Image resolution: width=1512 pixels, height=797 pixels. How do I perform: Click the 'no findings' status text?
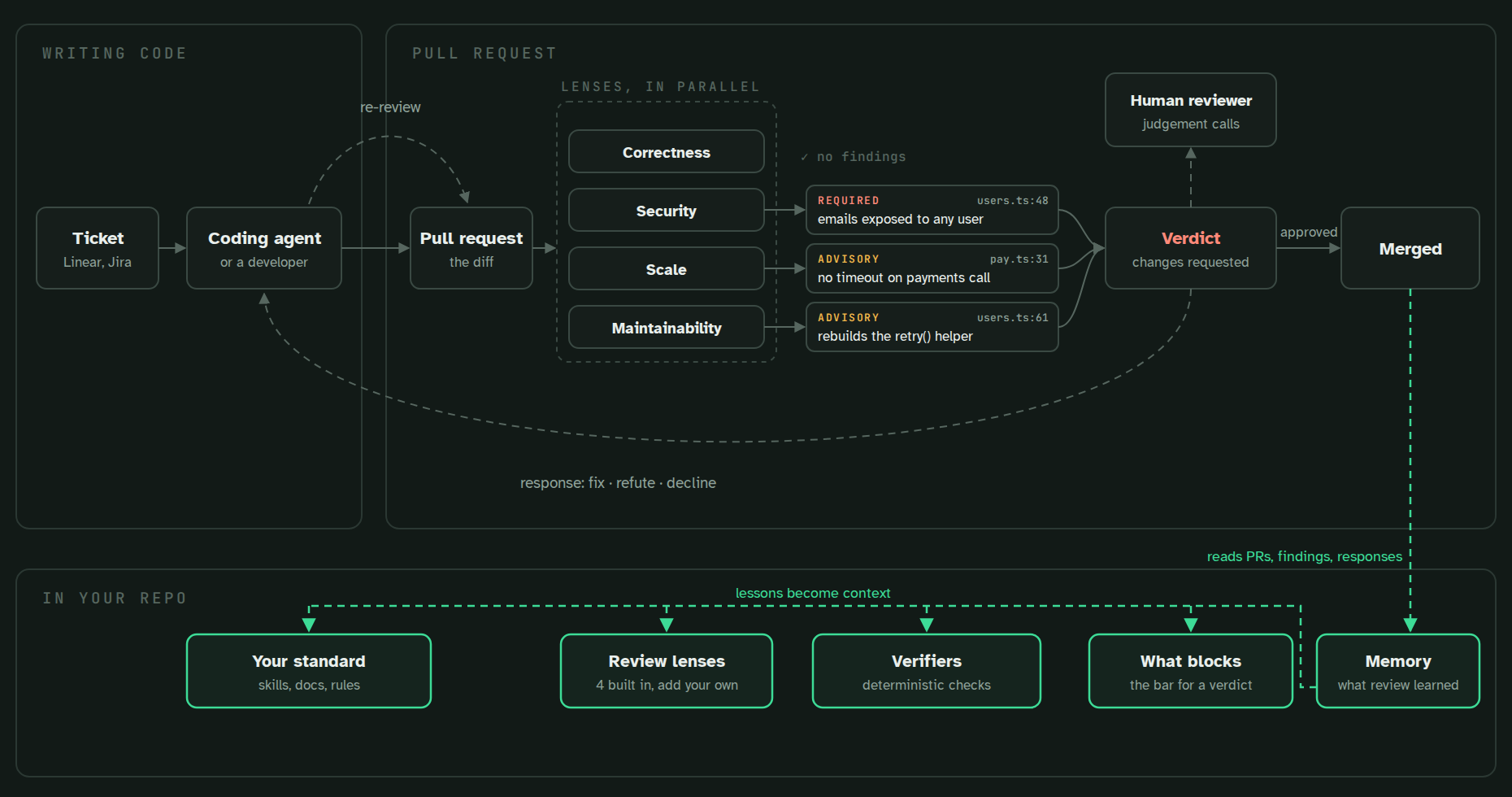tap(854, 157)
